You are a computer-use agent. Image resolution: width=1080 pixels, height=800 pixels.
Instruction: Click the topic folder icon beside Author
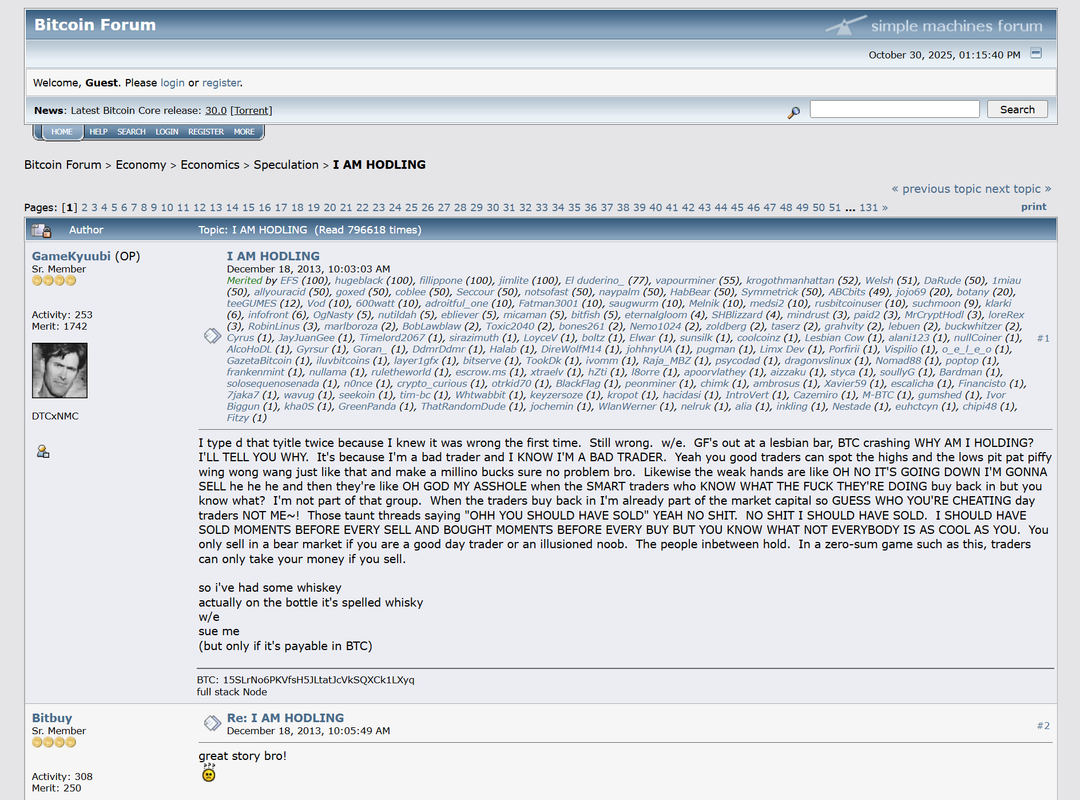[x=41, y=230]
